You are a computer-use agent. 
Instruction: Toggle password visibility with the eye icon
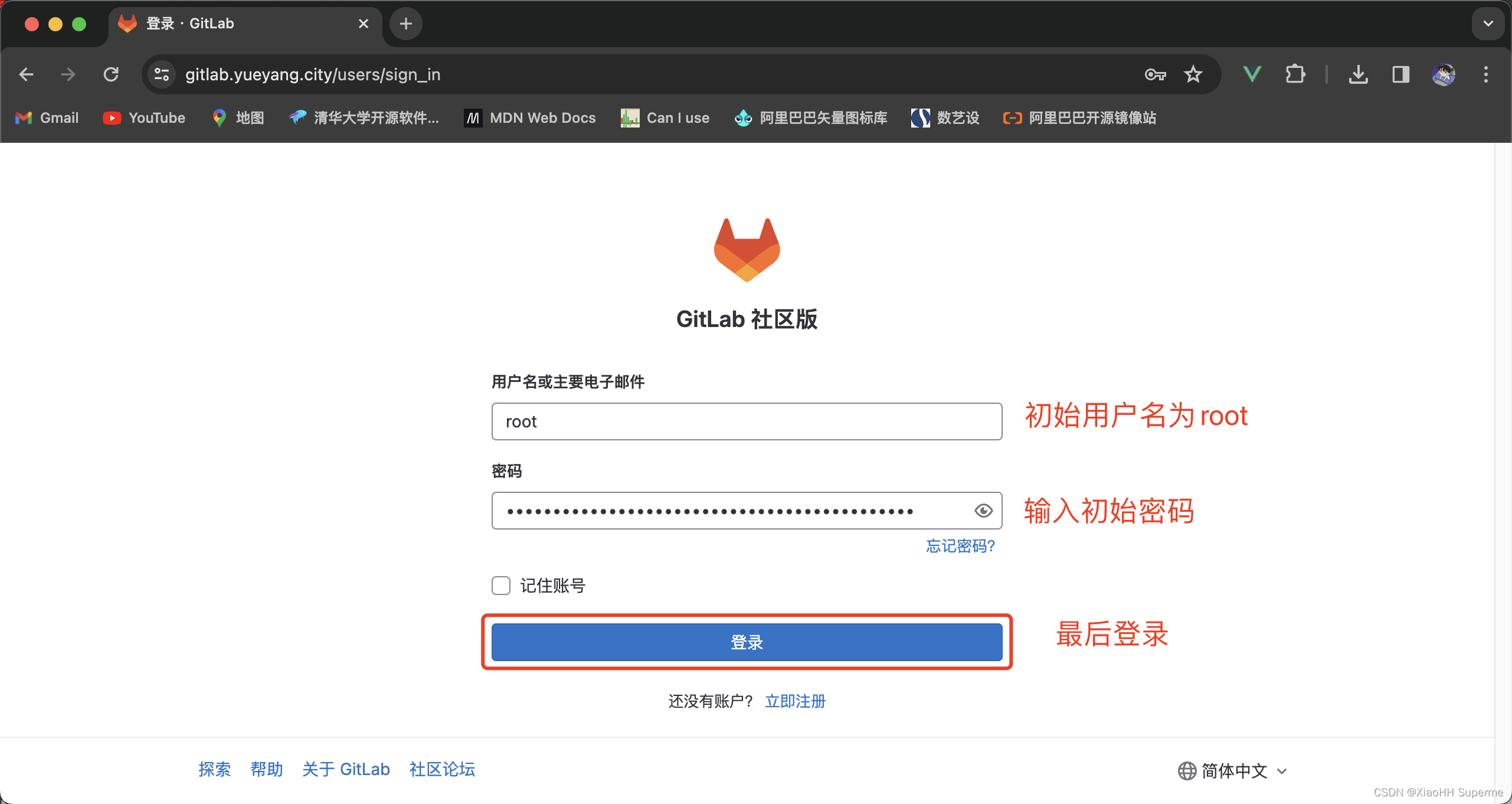pyautogui.click(x=983, y=511)
